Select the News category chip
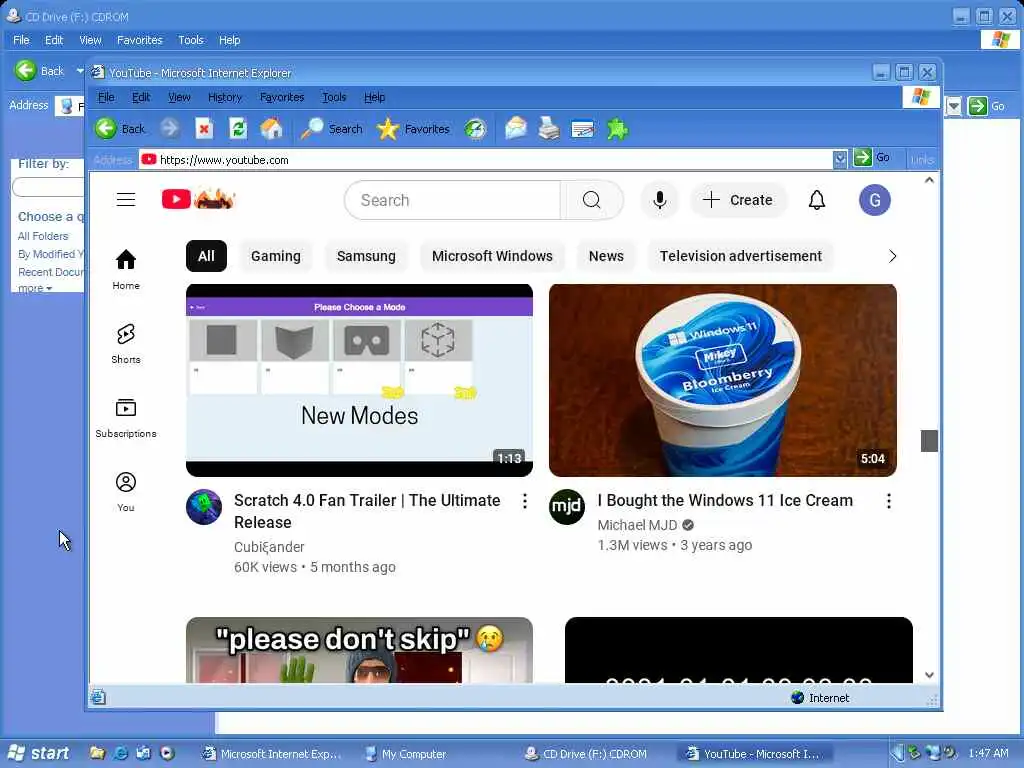The width and height of the screenshot is (1024, 768). [x=606, y=256]
